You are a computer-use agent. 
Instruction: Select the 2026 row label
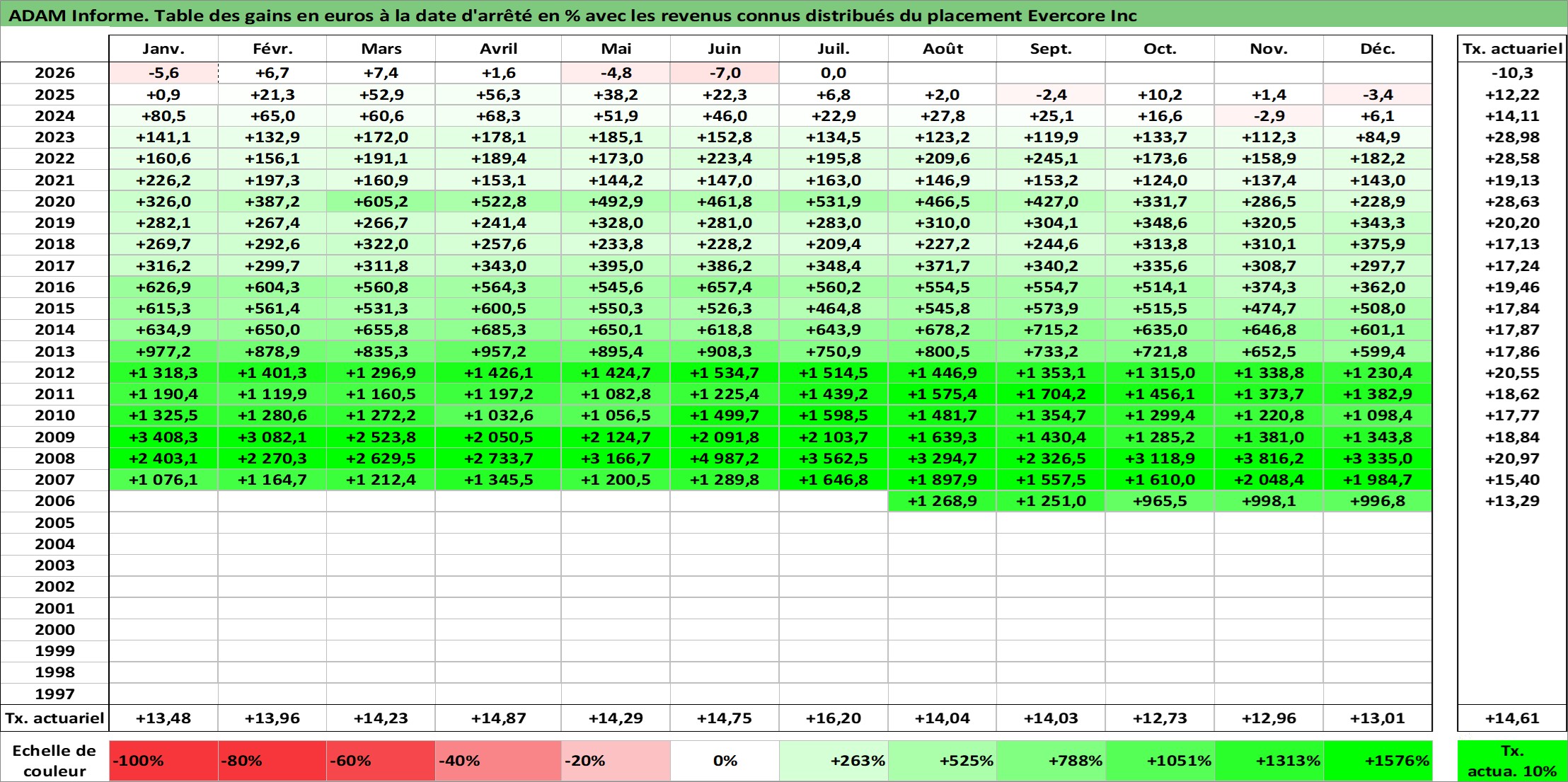(54, 73)
